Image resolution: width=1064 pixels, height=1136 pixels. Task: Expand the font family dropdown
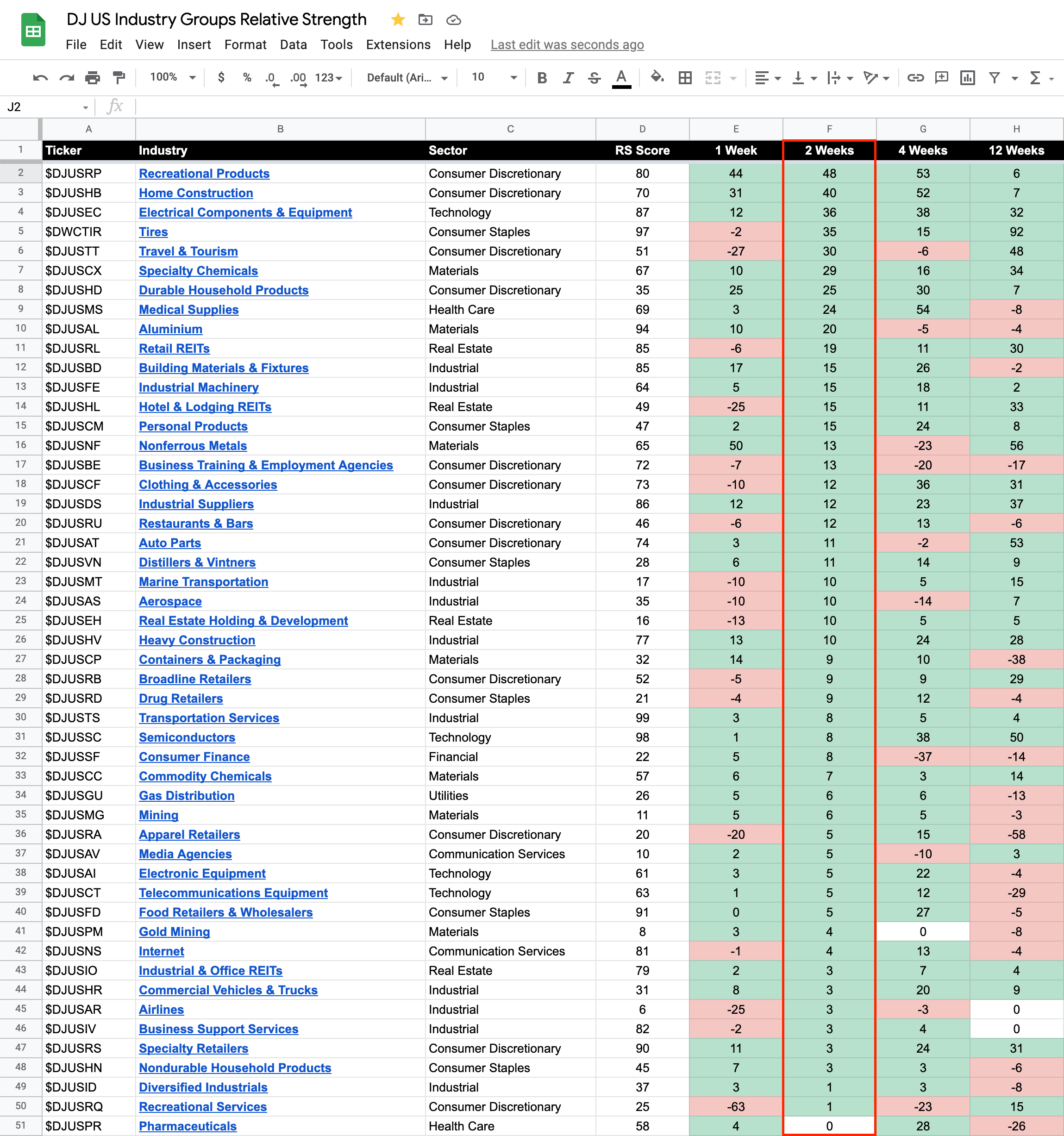407,78
